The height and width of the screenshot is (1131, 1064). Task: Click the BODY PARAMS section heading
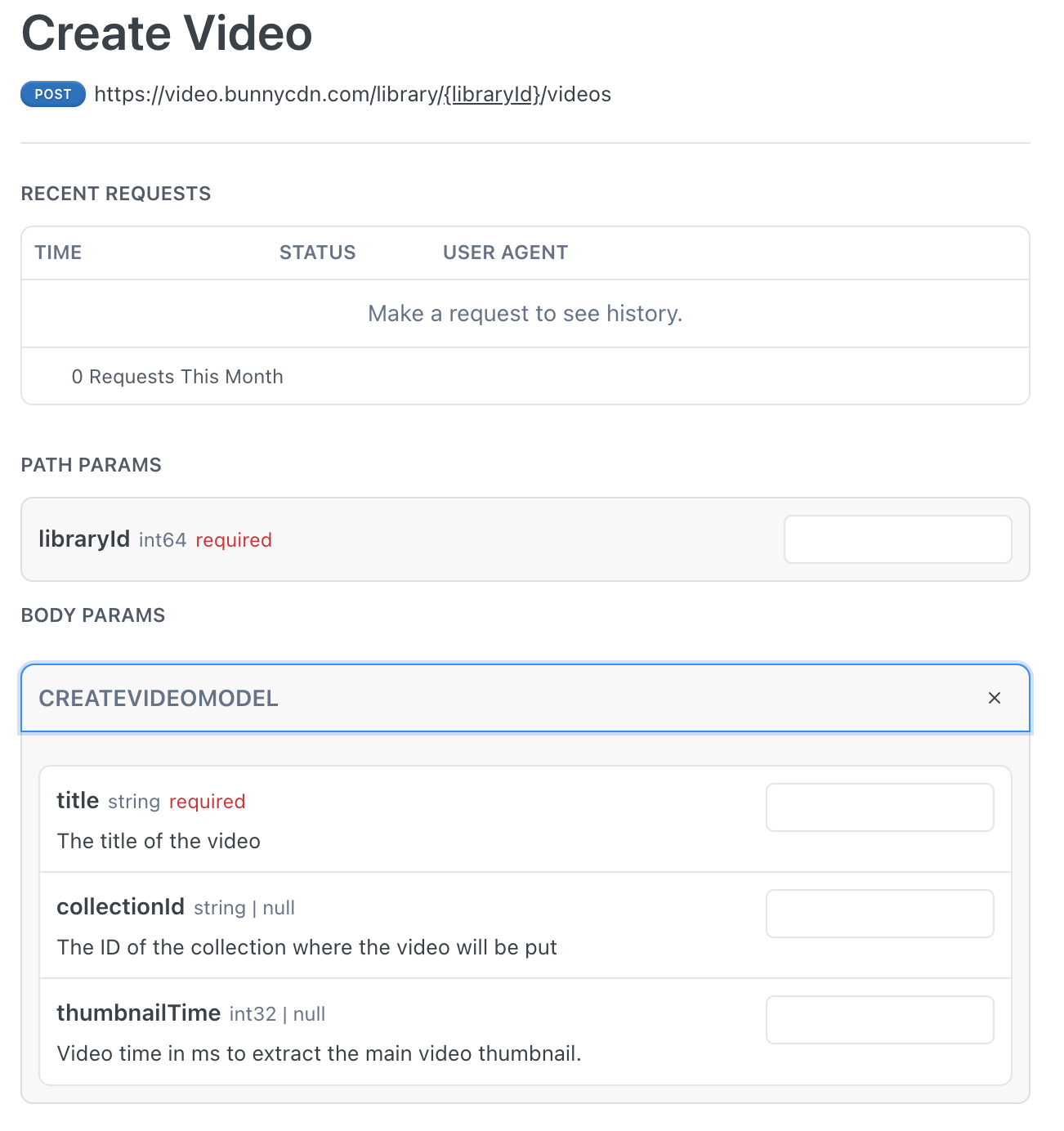93,615
